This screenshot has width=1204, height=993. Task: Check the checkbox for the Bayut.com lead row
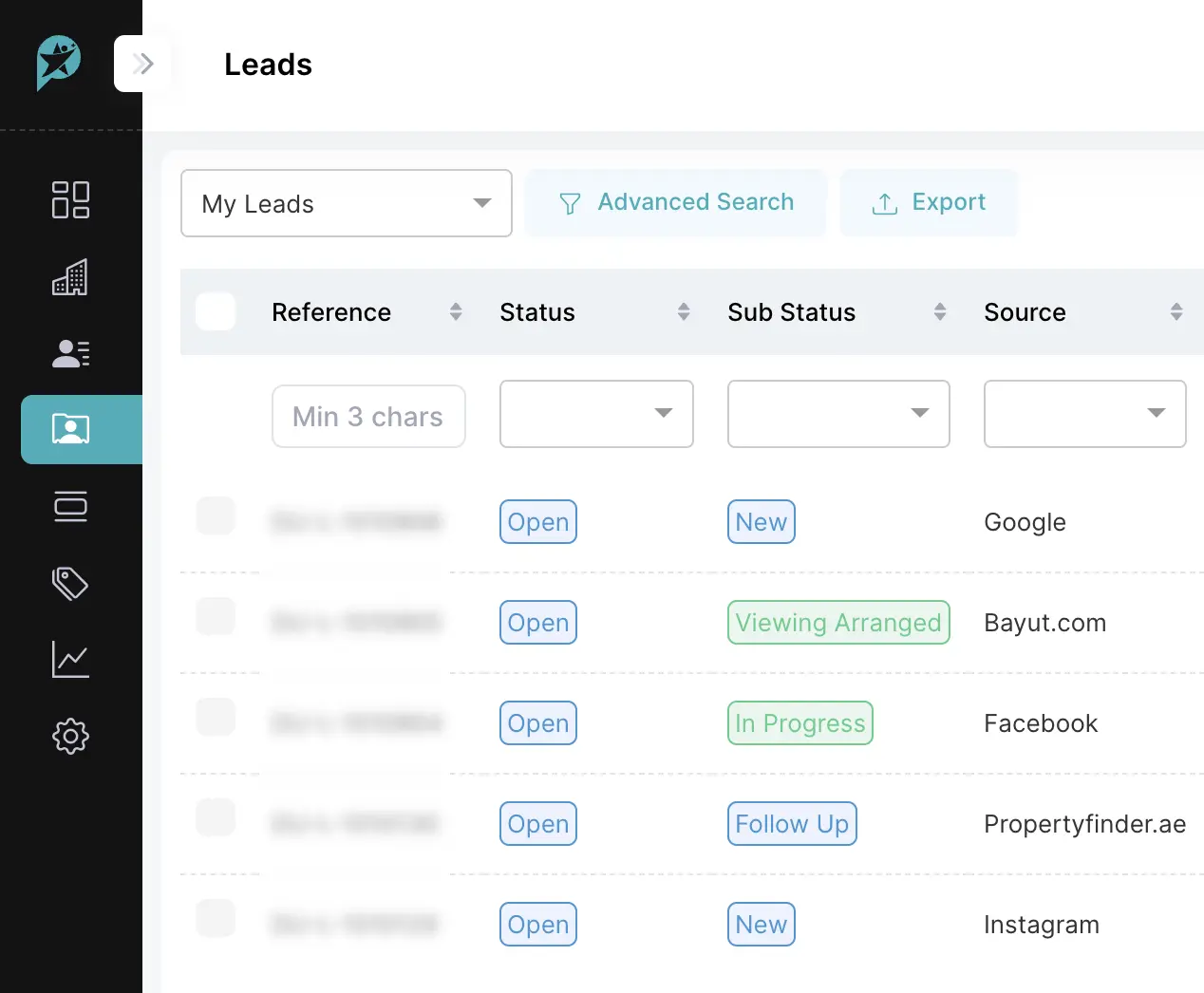(216, 616)
